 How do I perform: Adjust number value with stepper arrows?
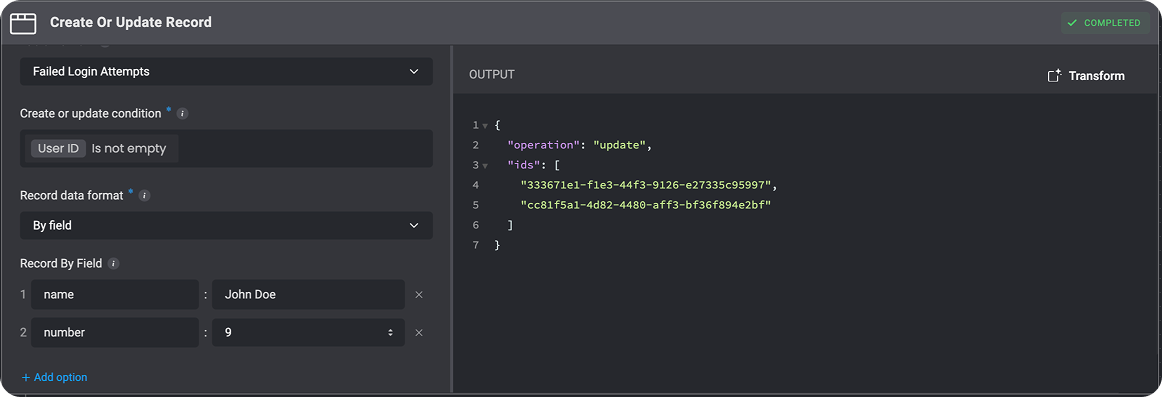point(391,333)
